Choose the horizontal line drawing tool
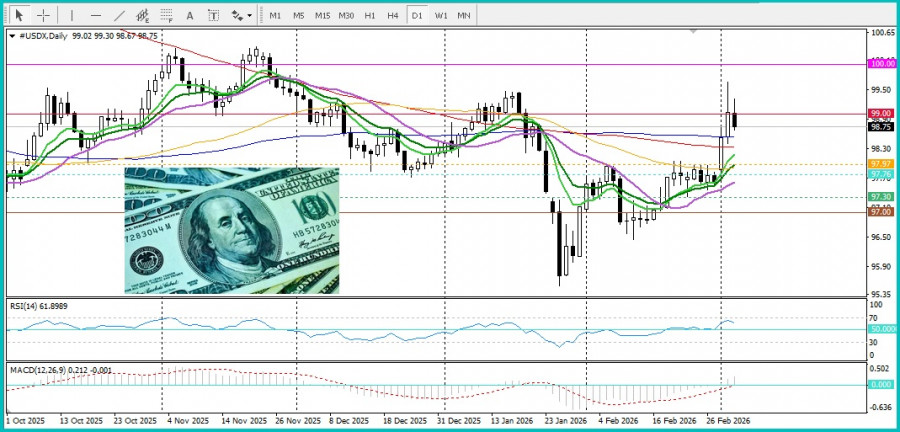The width and height of the screenshot is (900, 432). click(x=96, y=15)
